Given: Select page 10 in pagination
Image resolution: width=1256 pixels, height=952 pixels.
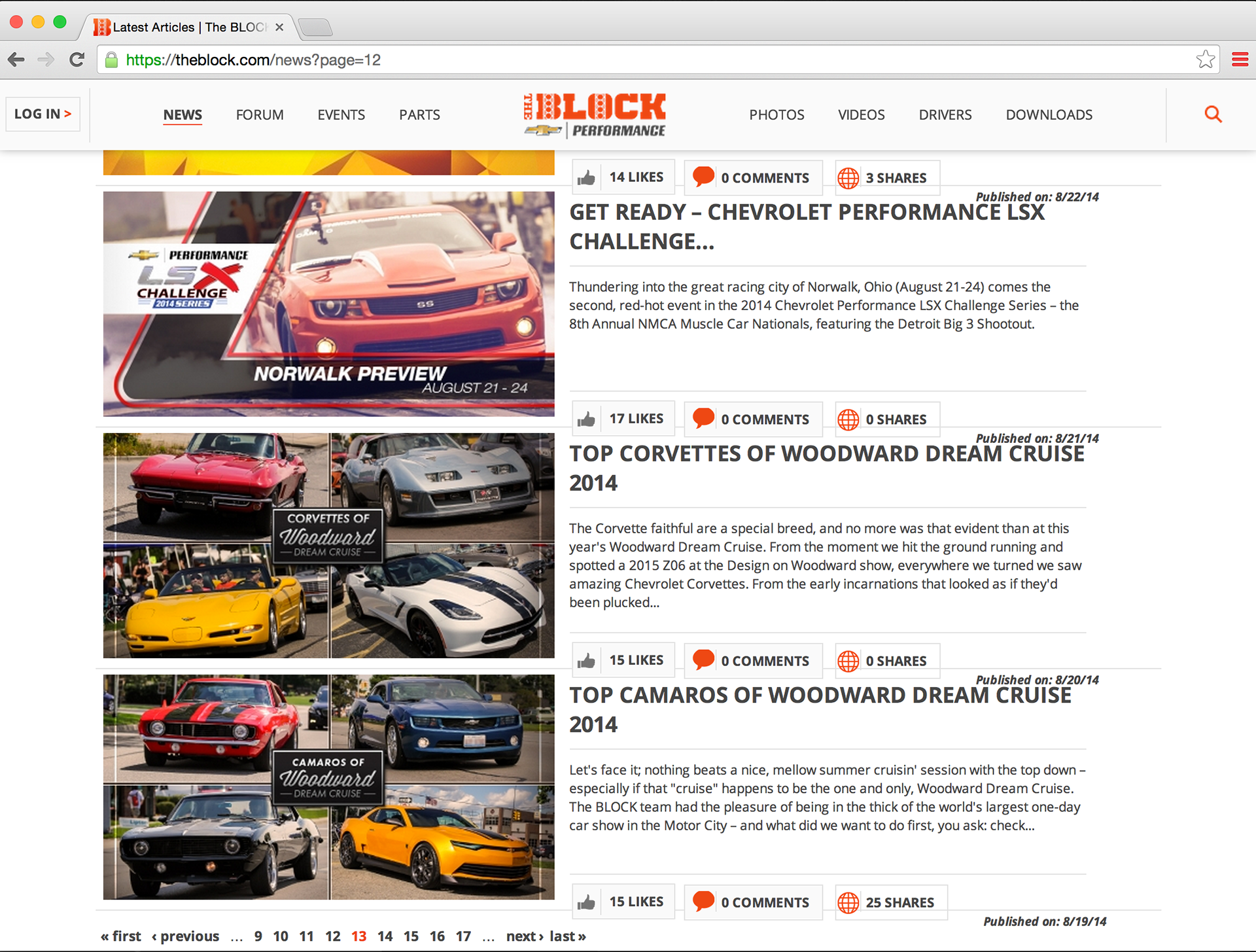Looking at the screenshot, I should (281, 936).
